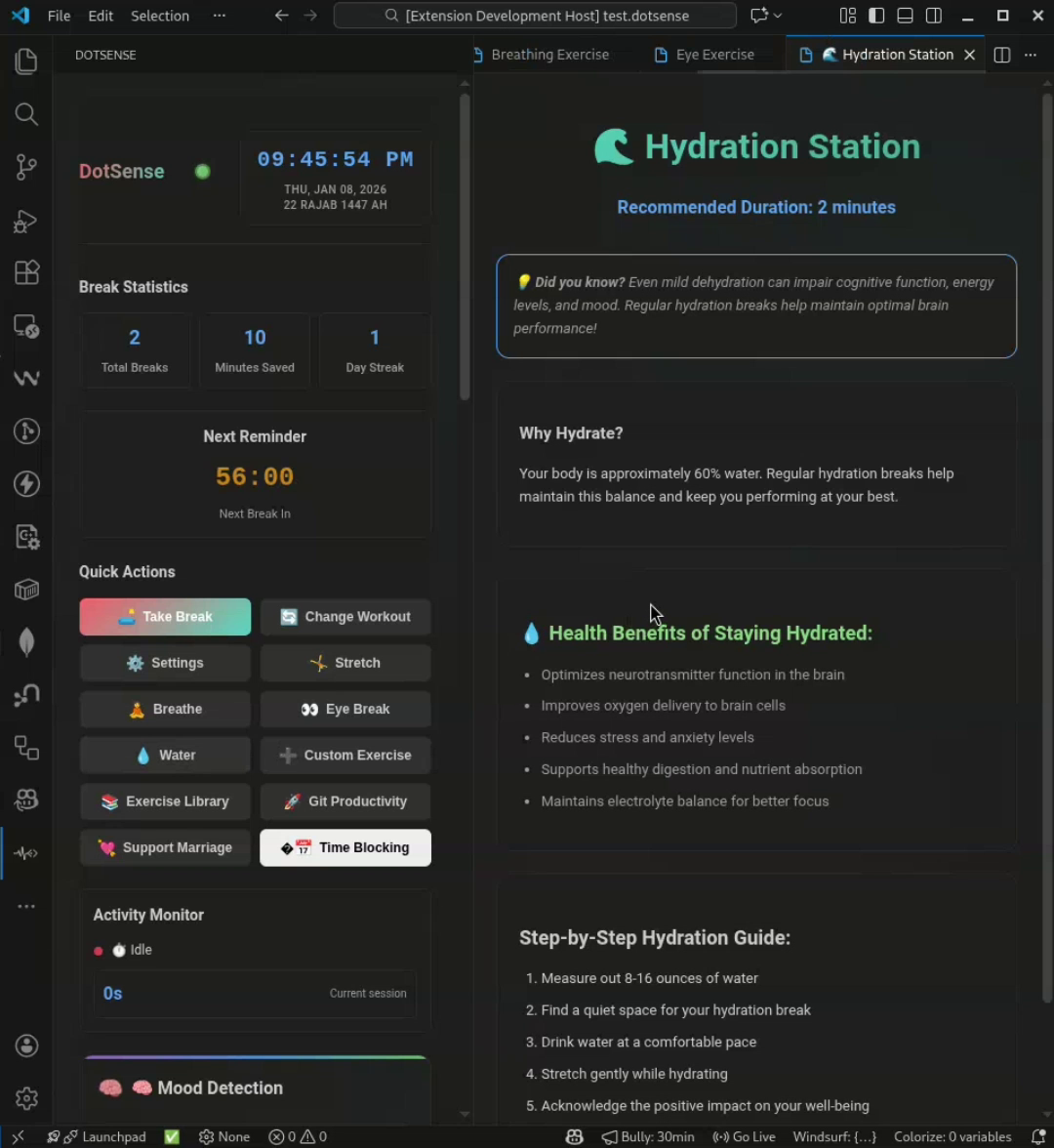Open editor More Actions ellipsis
The height and width of the screenshot is (1148, 1054).
pyautogui.click(x=1031, y=55)
